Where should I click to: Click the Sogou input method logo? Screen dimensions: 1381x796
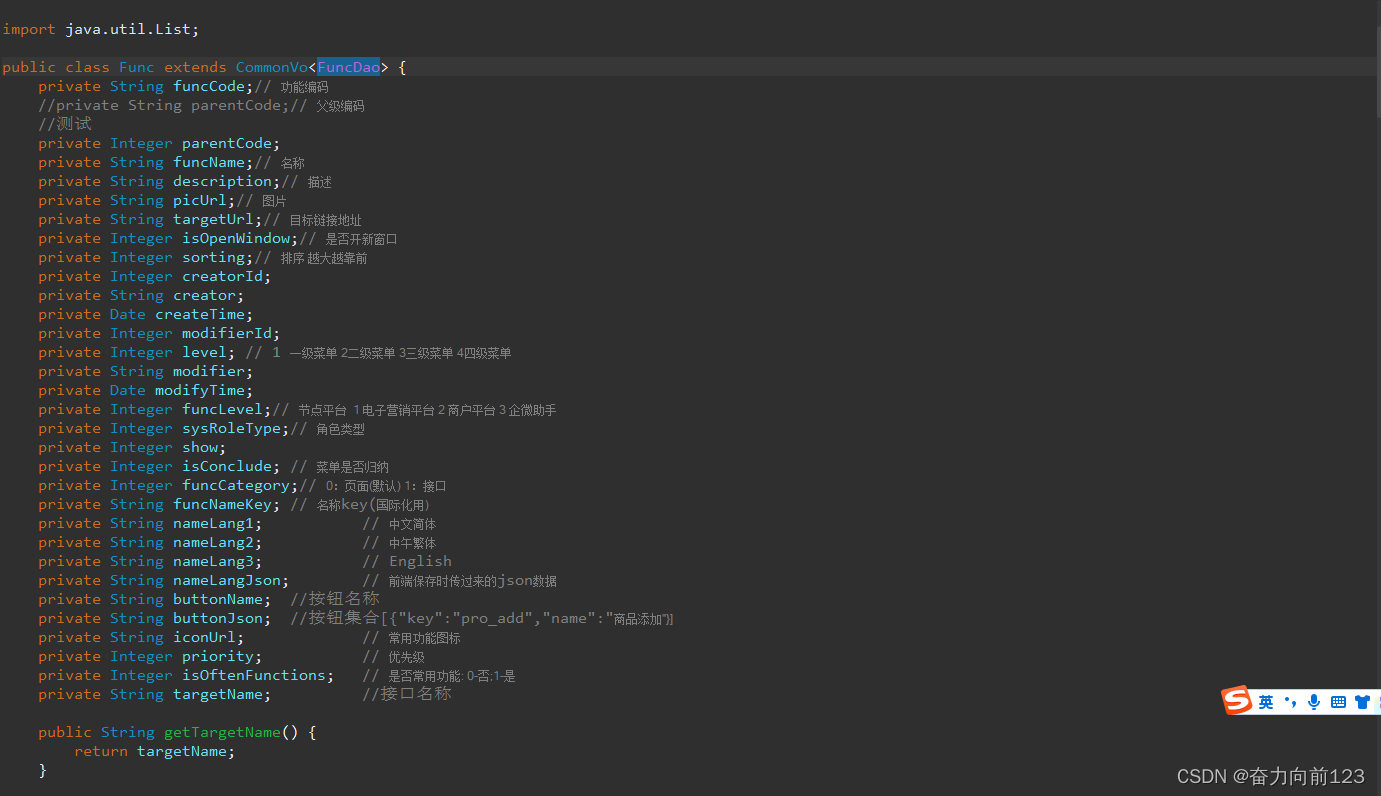coord(1238,701)
